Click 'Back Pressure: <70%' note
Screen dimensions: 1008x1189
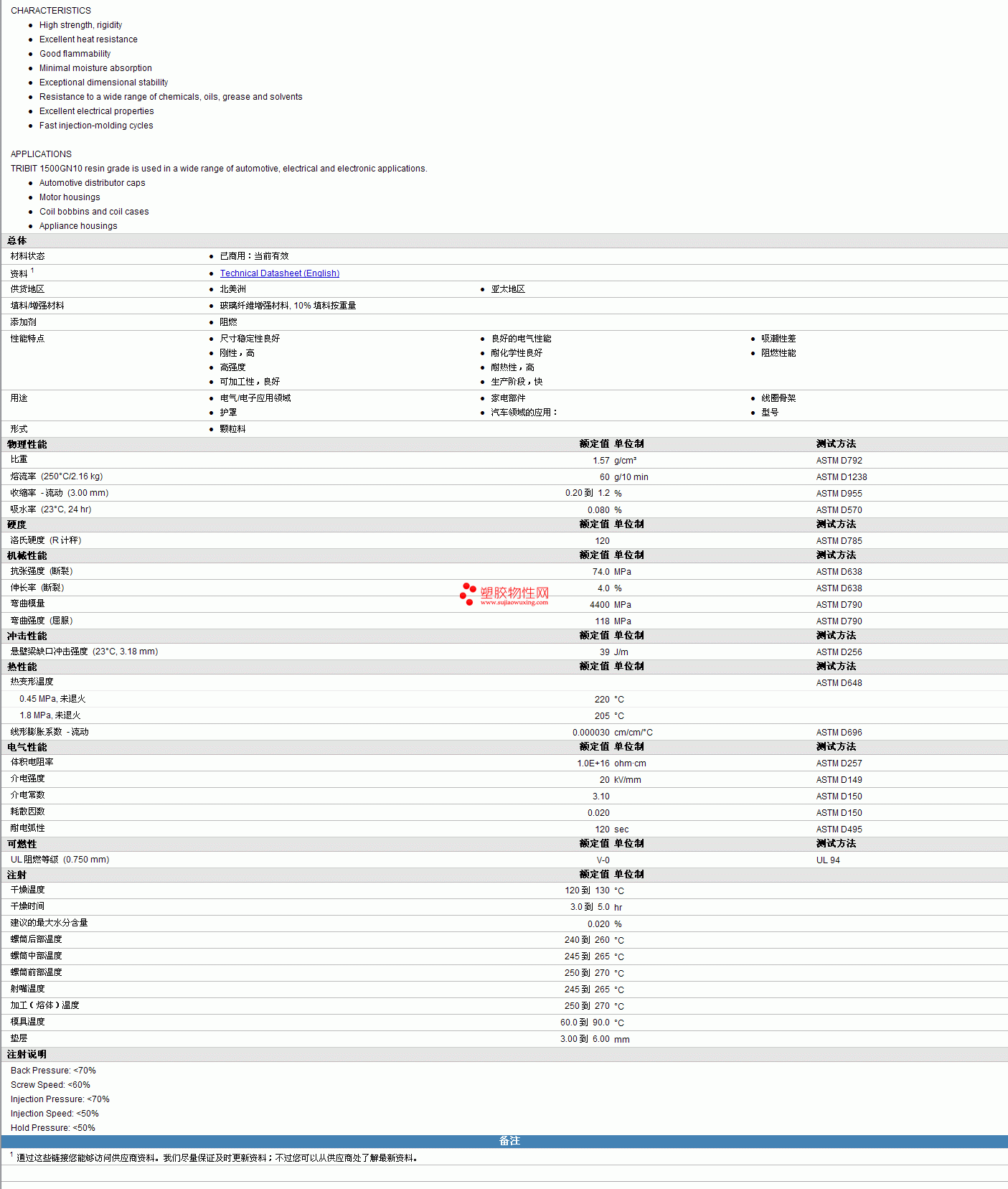point(53,1071)
